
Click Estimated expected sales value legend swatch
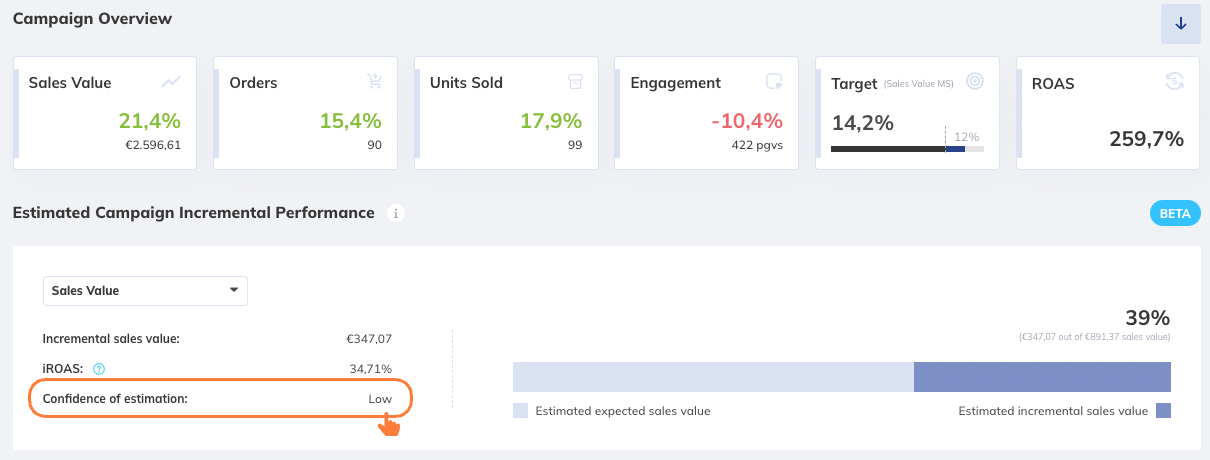coord(520,410)
